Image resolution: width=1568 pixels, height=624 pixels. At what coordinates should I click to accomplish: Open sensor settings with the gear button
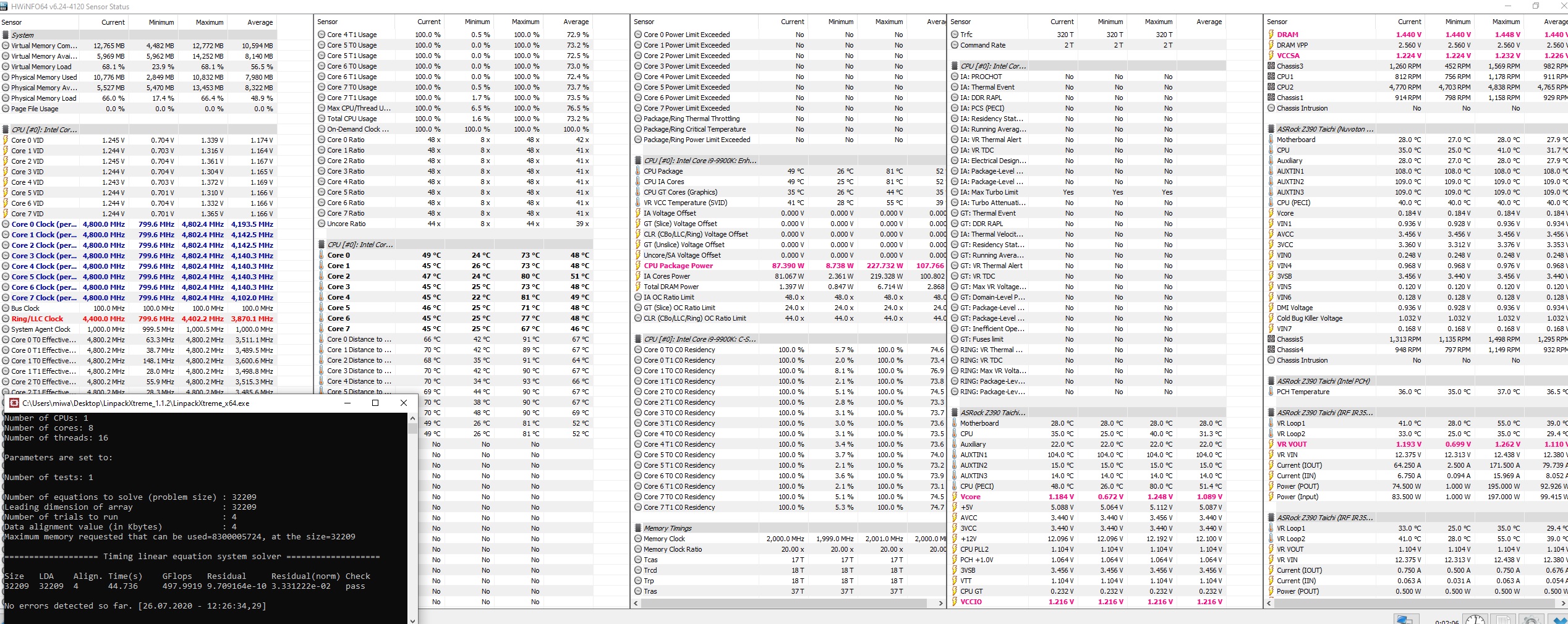tap(1532, 619)
